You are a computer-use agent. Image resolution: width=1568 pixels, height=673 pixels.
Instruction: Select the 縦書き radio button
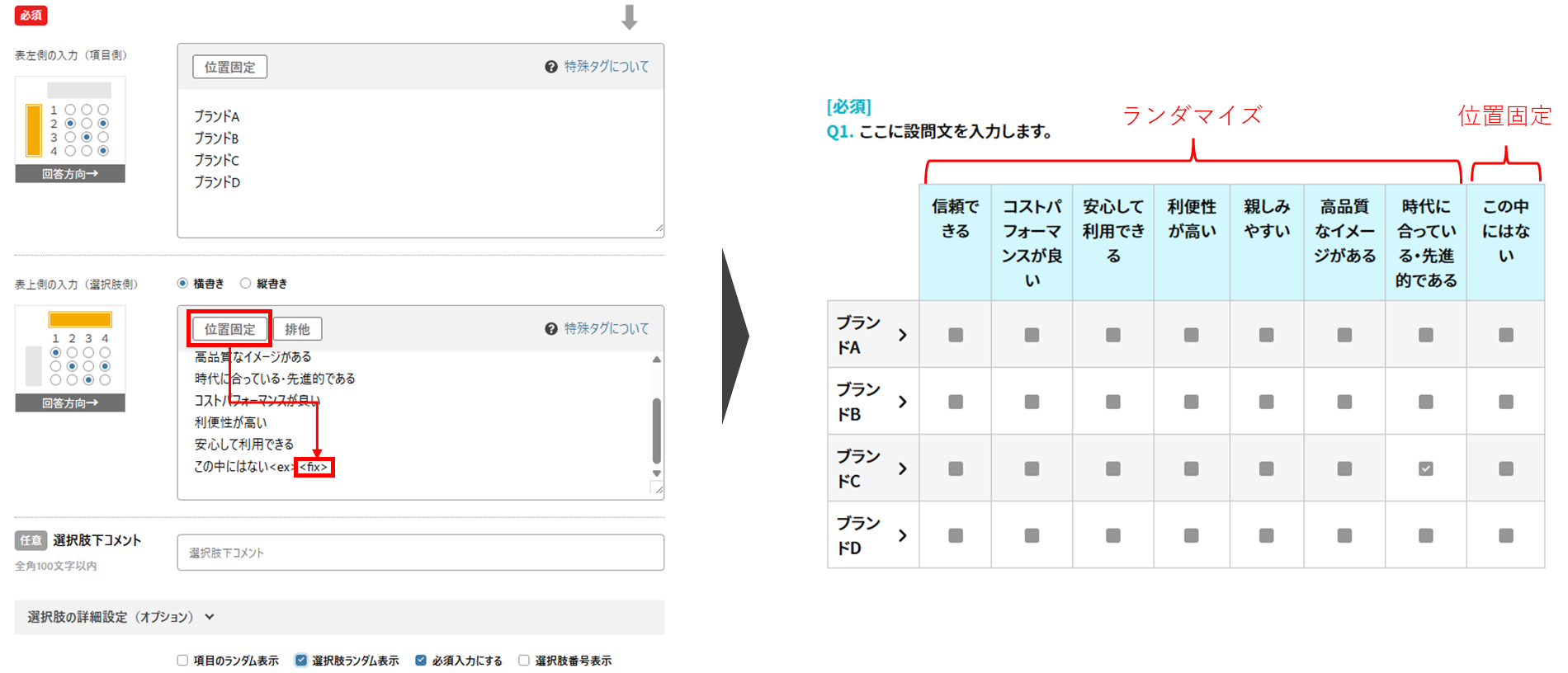(245, 284)
